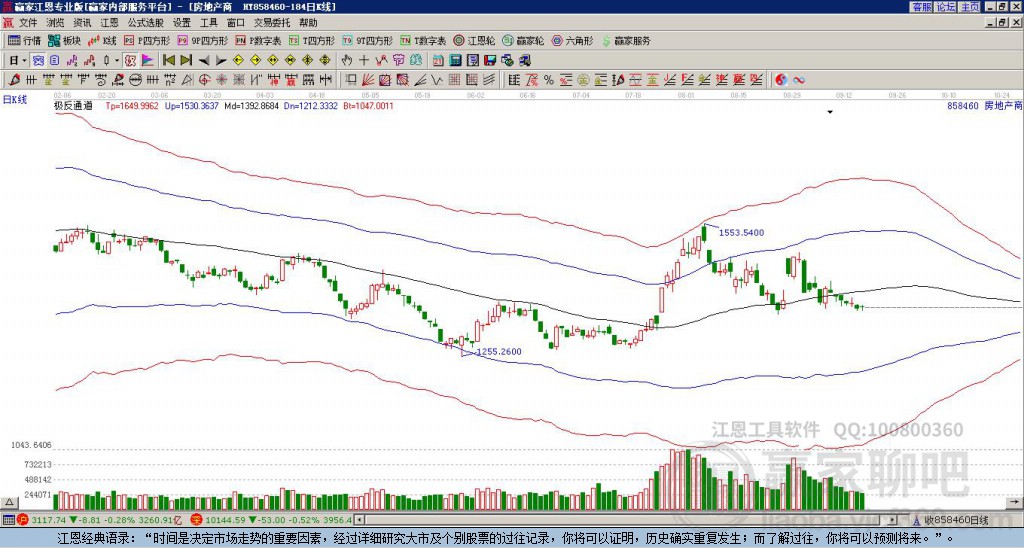Screen dimensions: 1024x548
Task: Click the 客服 link in title bar
Action: coord(922,7)
